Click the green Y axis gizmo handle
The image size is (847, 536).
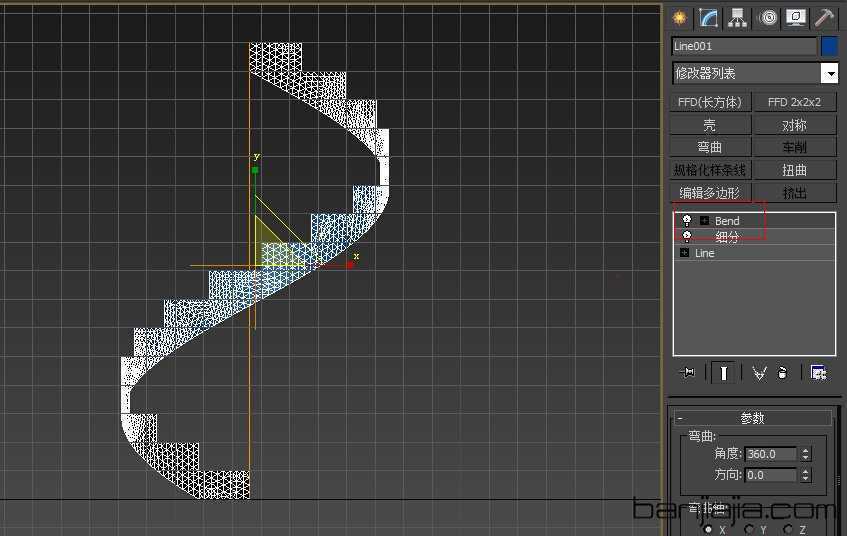pyautogui.click(x=255, y=170)
